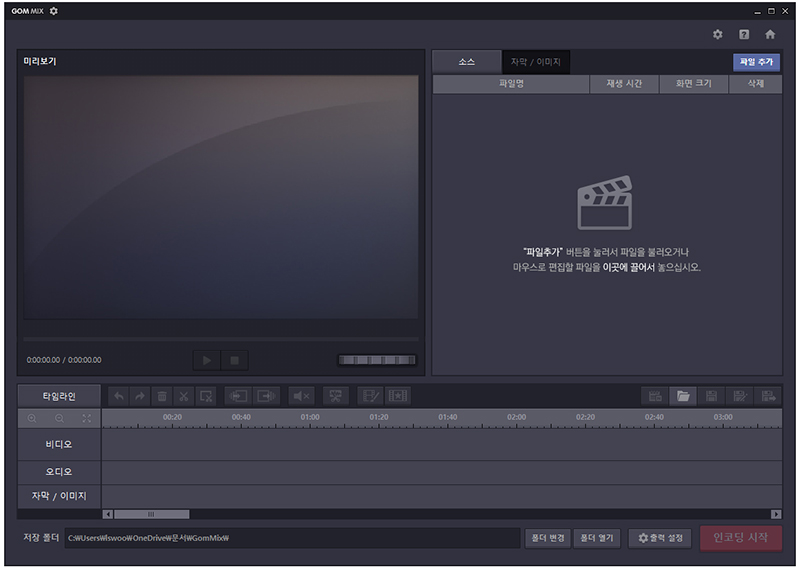Image resolution: width=800 pixels, height=569 pixels.
Task: Switch to the 자막 / 이미지 tab
Action: pyautogui.click(x=536, y=62)
